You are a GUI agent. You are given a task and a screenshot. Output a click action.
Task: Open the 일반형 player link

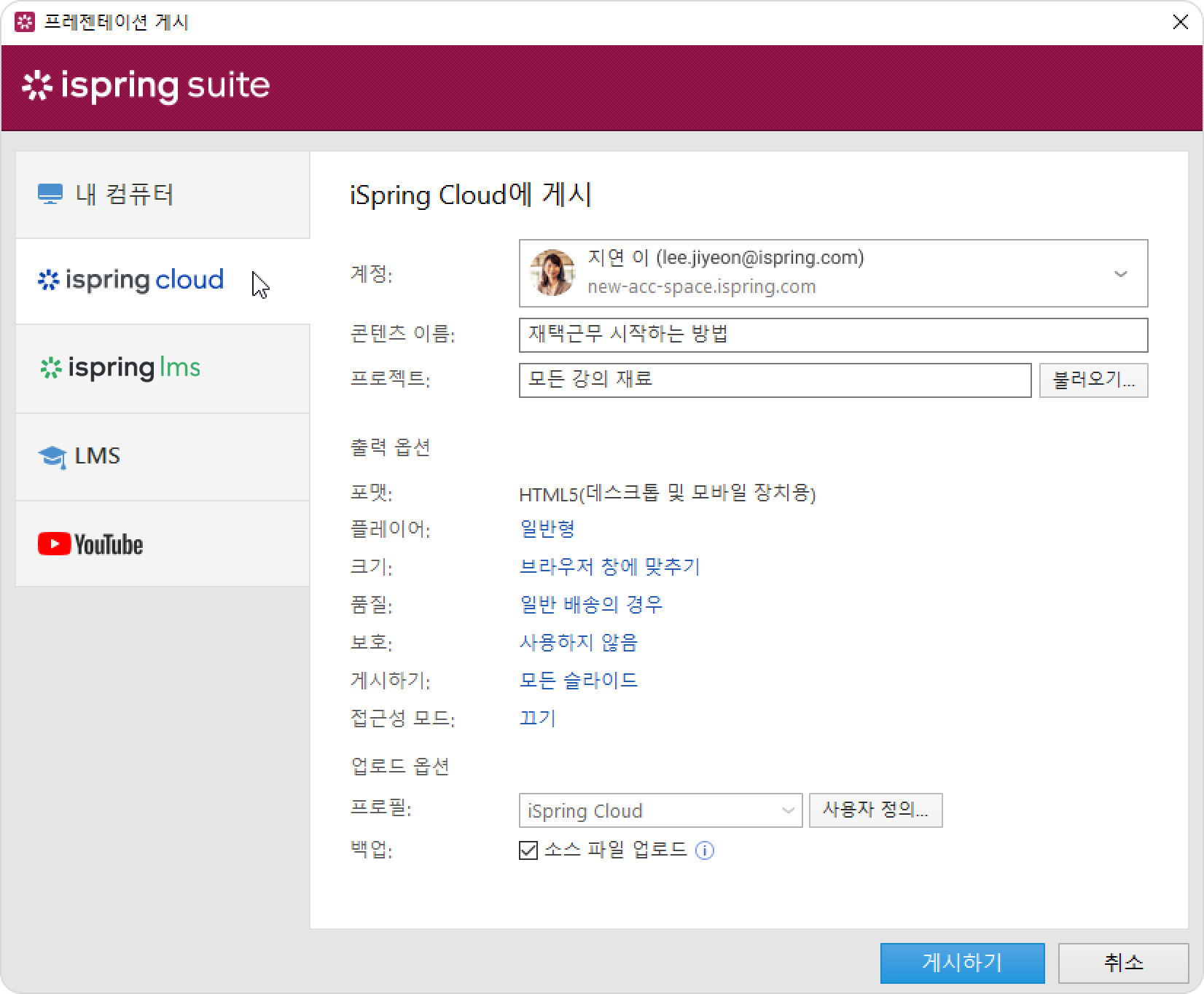[x=547, y=529]
